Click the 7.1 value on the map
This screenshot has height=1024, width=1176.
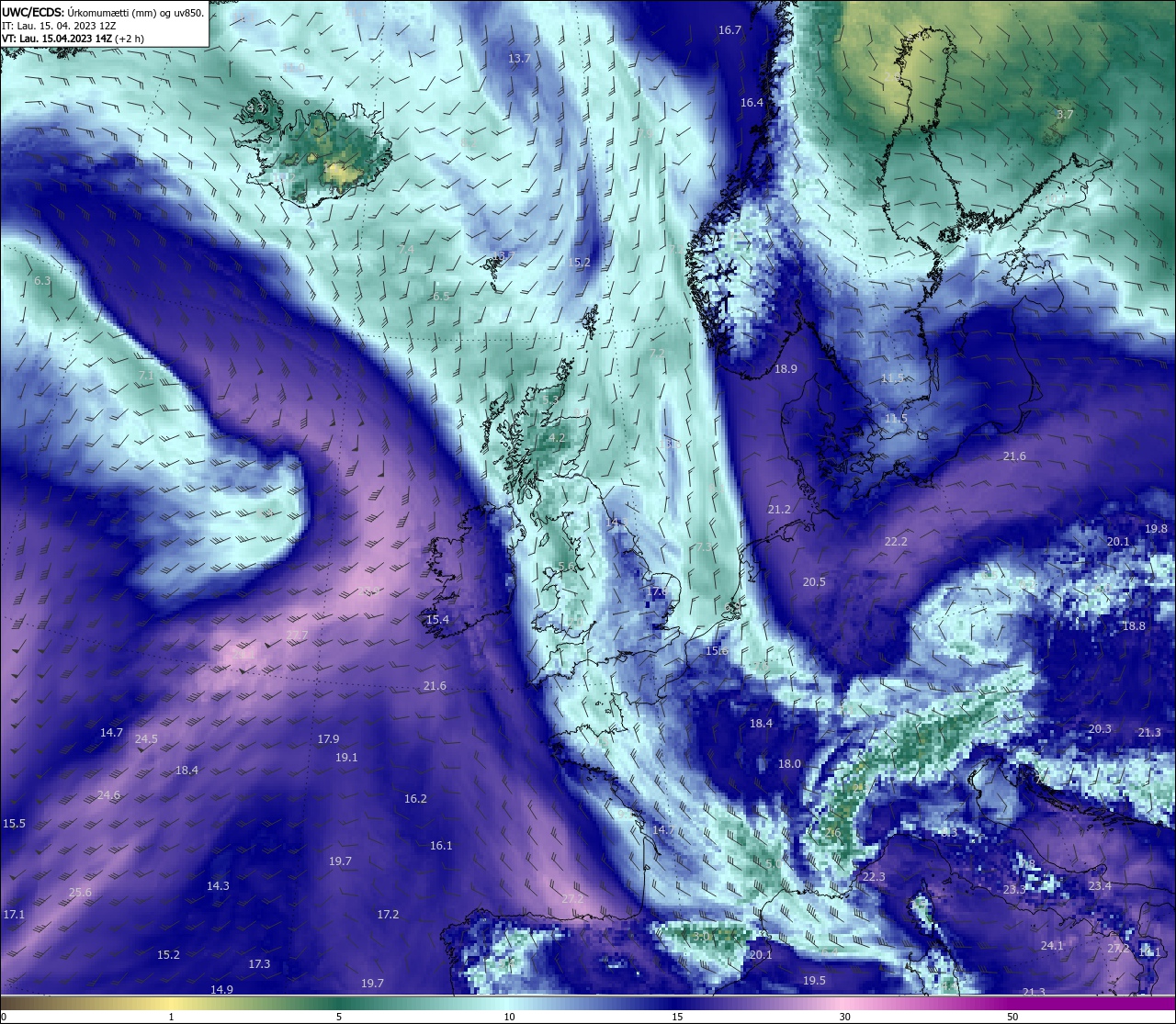click(146, 377)
